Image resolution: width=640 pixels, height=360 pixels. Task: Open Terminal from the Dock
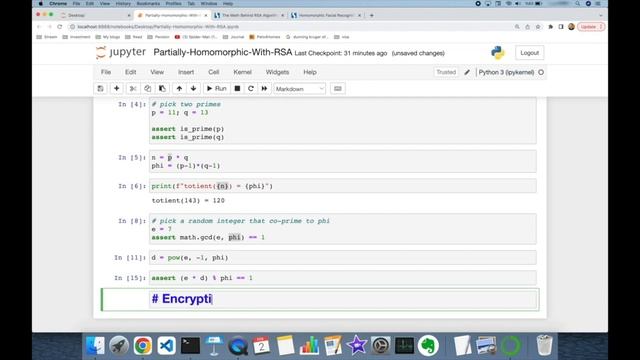[190, 346]
